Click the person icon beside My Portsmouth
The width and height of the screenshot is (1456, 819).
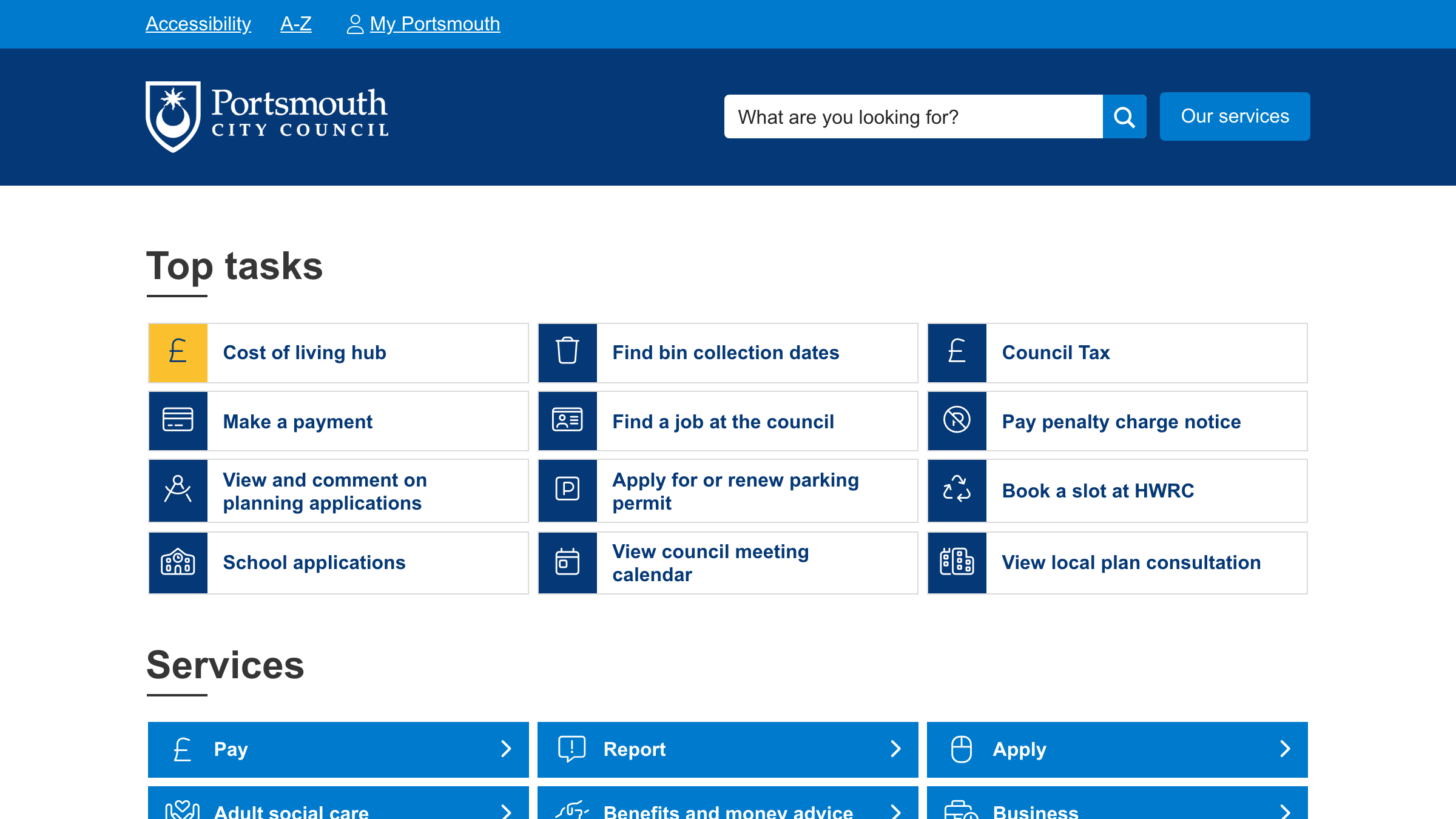point(354,24)
